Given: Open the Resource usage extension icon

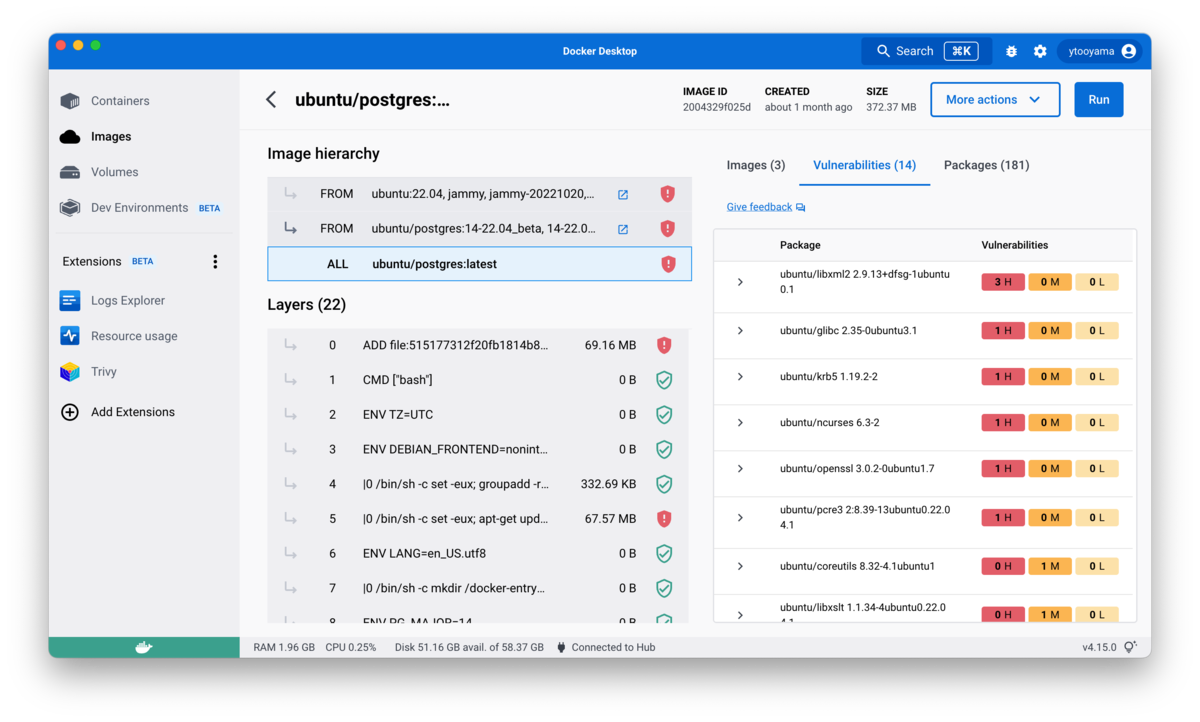Looking at the screenshot, I should tap(70, 336).
